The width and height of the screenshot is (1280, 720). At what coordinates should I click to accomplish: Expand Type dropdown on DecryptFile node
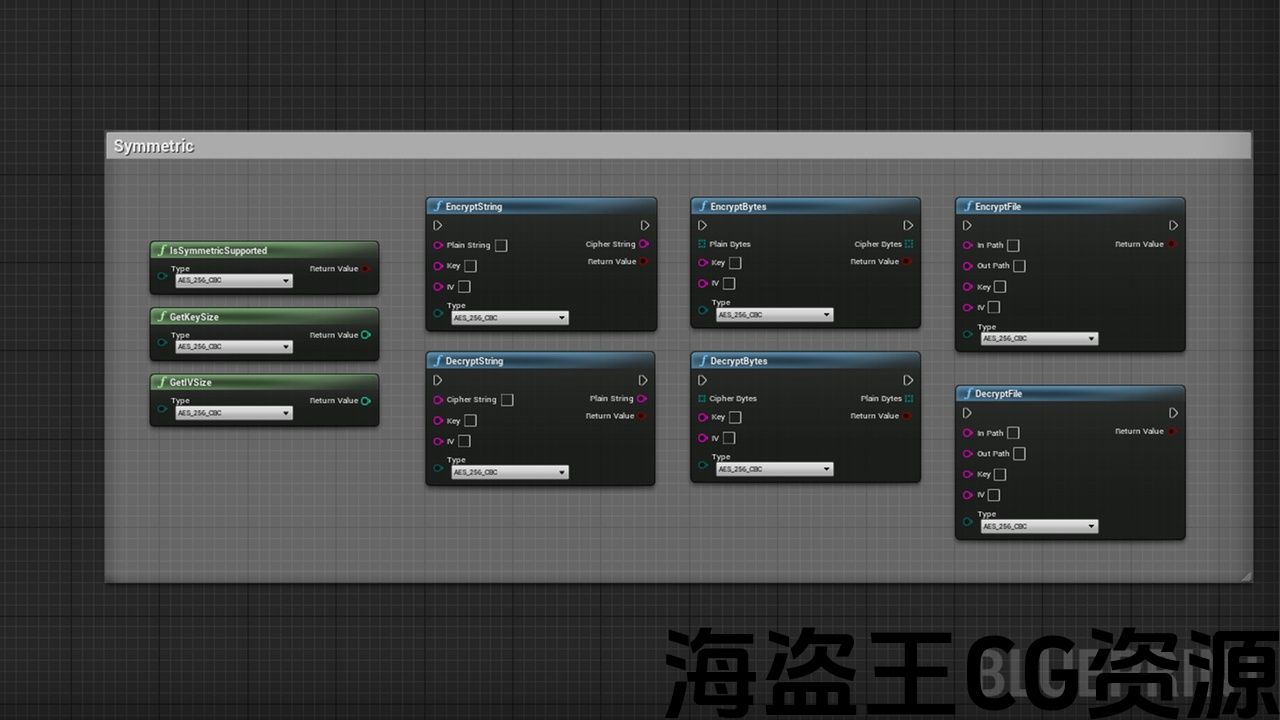coord(1038,526)
